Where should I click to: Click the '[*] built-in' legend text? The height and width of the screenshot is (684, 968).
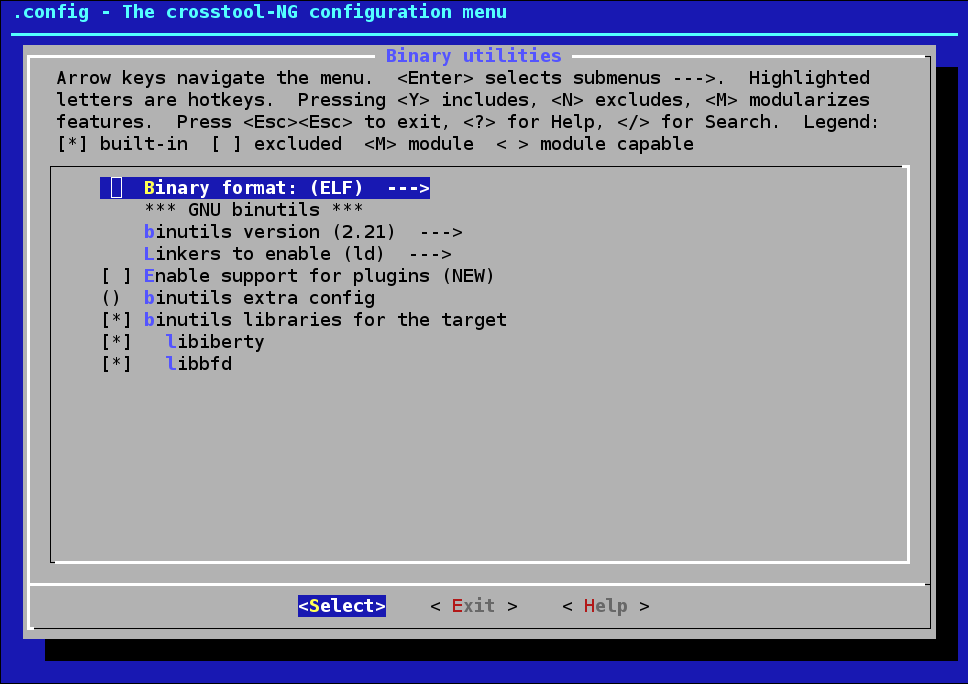pos(122,144)
